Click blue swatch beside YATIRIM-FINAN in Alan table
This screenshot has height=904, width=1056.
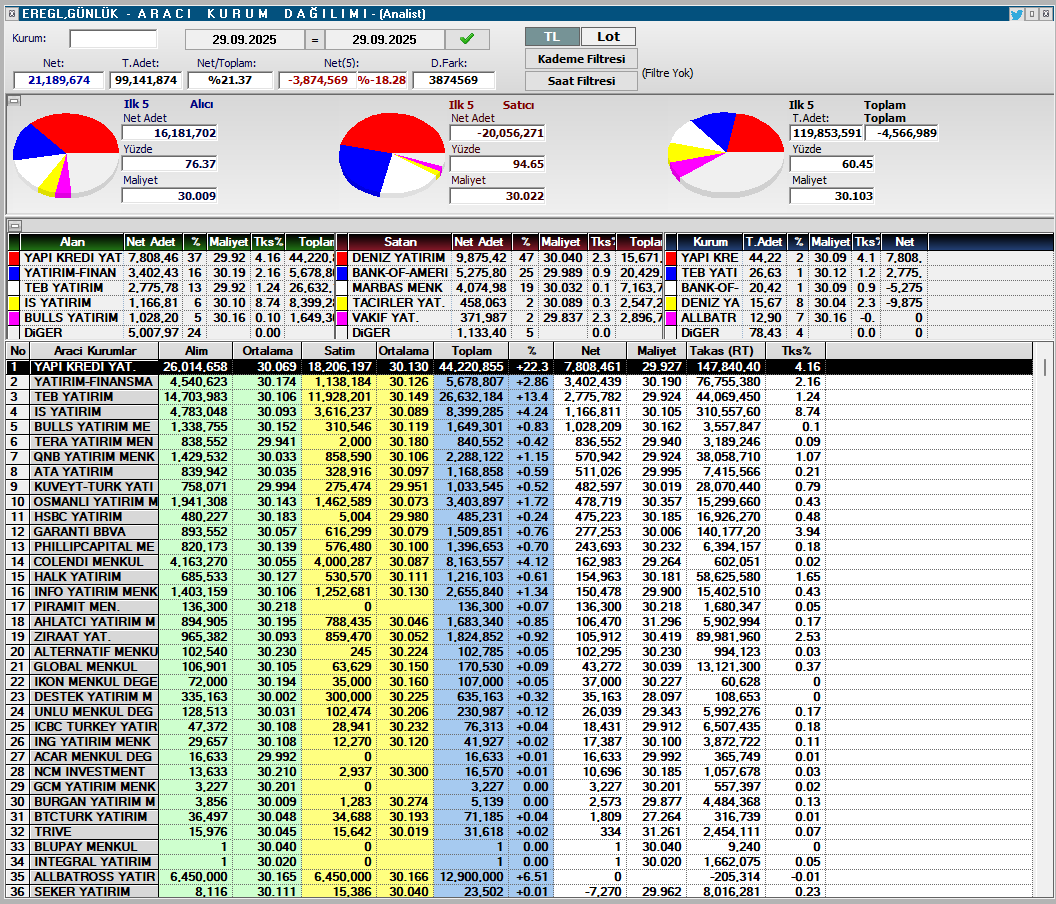tap(14, 273)
